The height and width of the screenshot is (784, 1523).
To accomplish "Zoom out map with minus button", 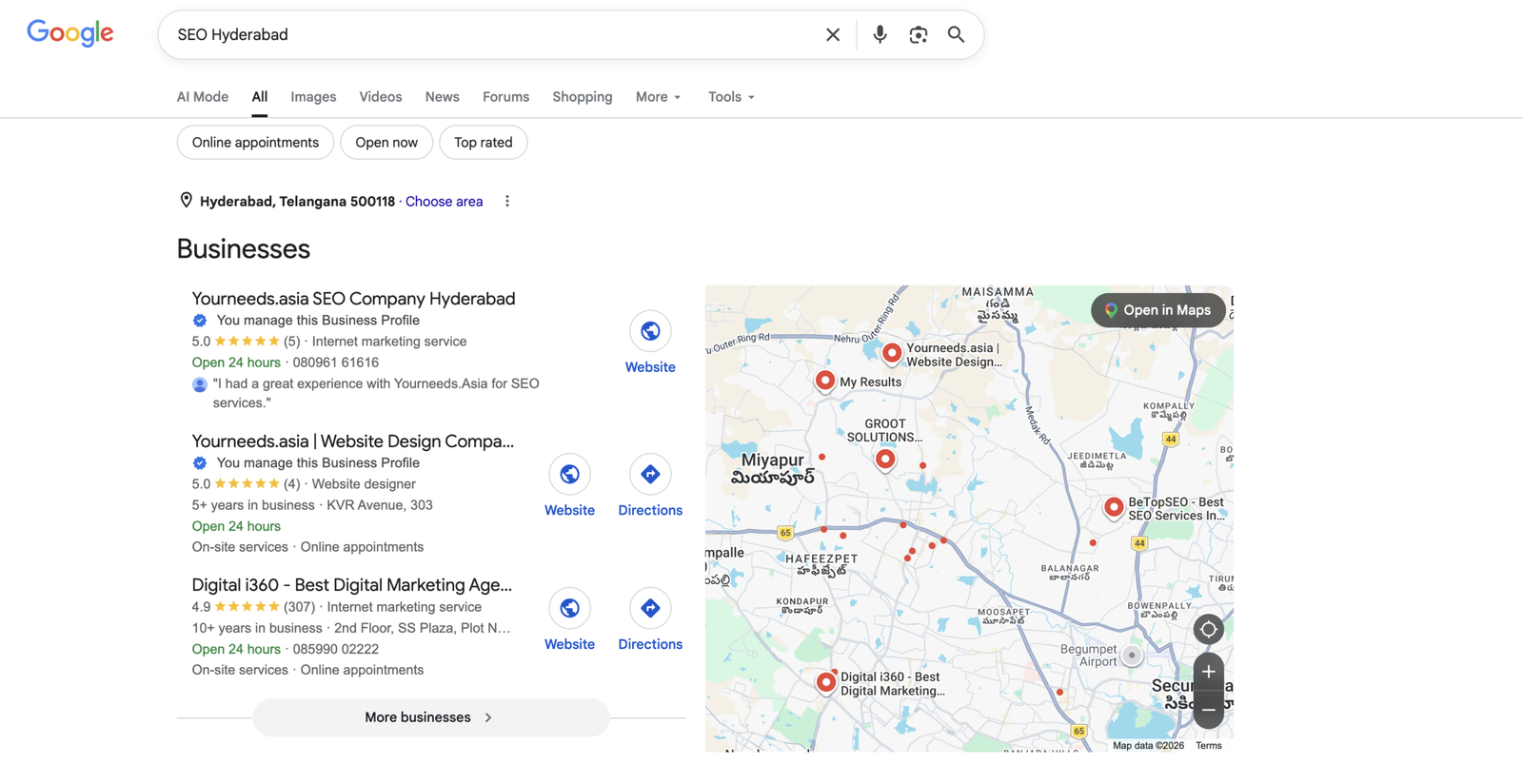I will click(x=1208, y=710).
